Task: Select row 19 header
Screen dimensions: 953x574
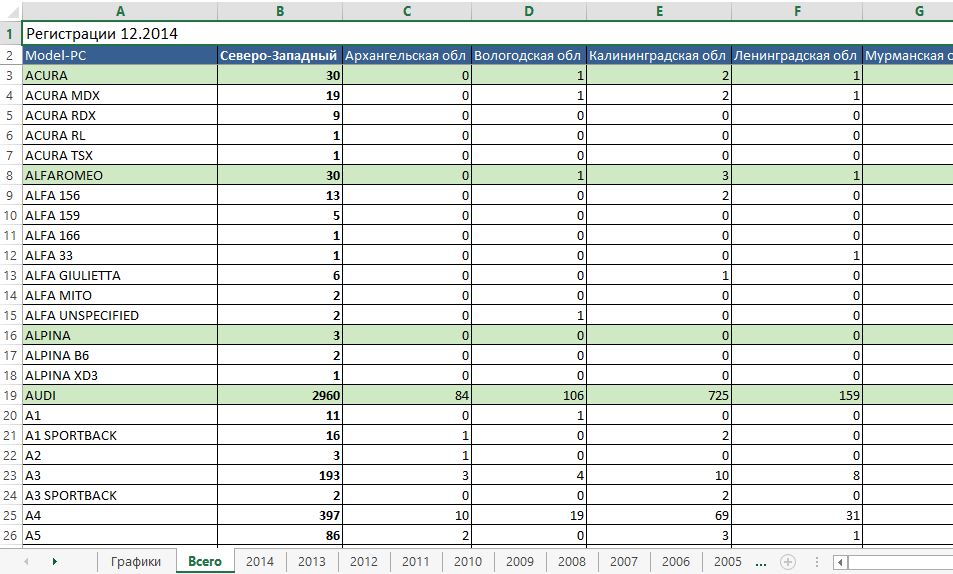Action: pos(10,395)
